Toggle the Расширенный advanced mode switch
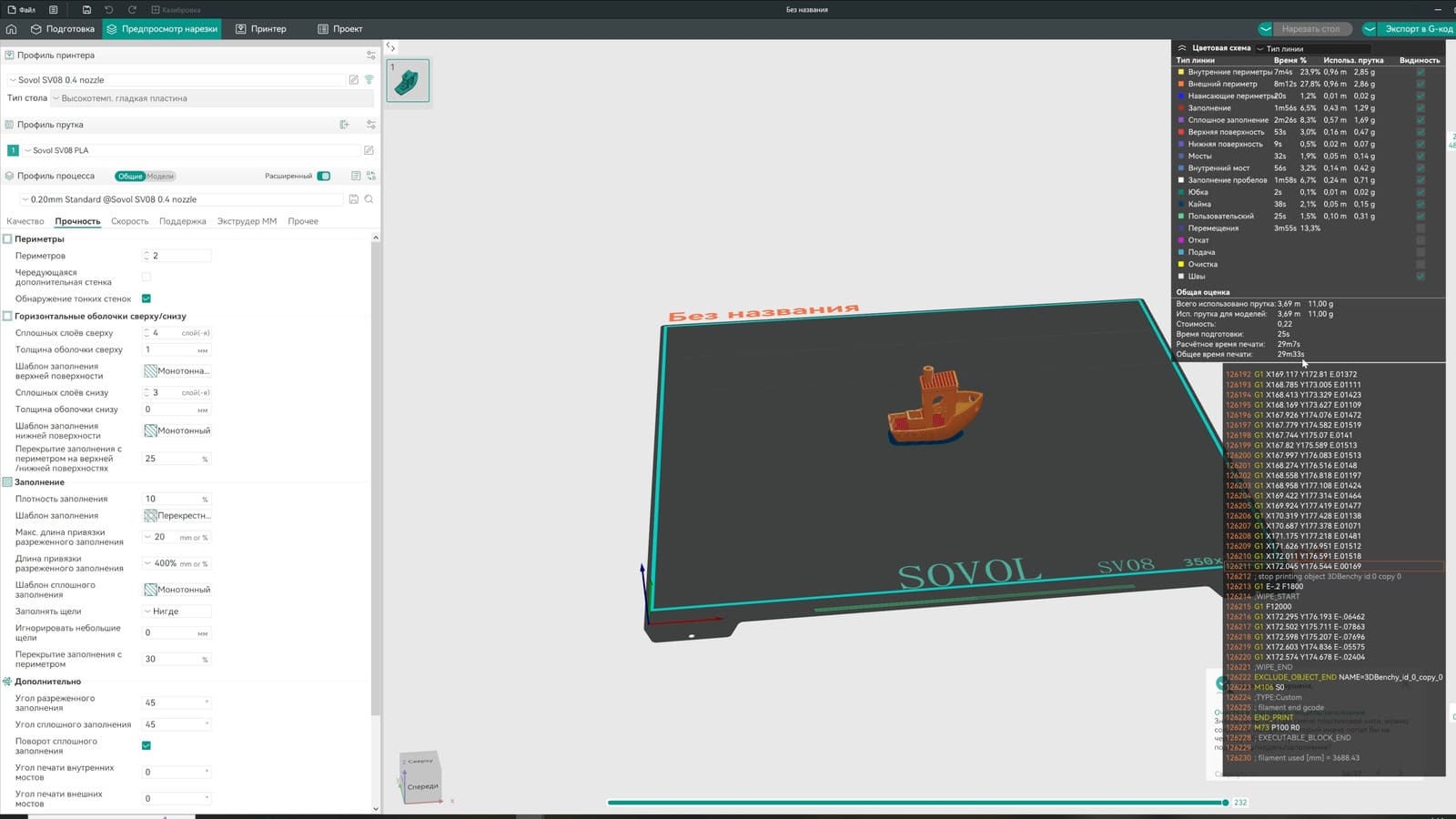 point(324,177)
